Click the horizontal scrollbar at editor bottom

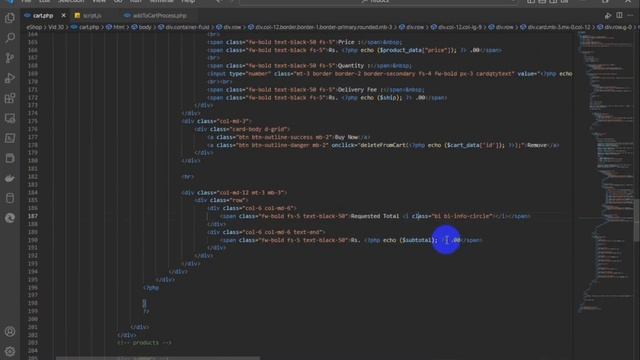tap(158, 358)
